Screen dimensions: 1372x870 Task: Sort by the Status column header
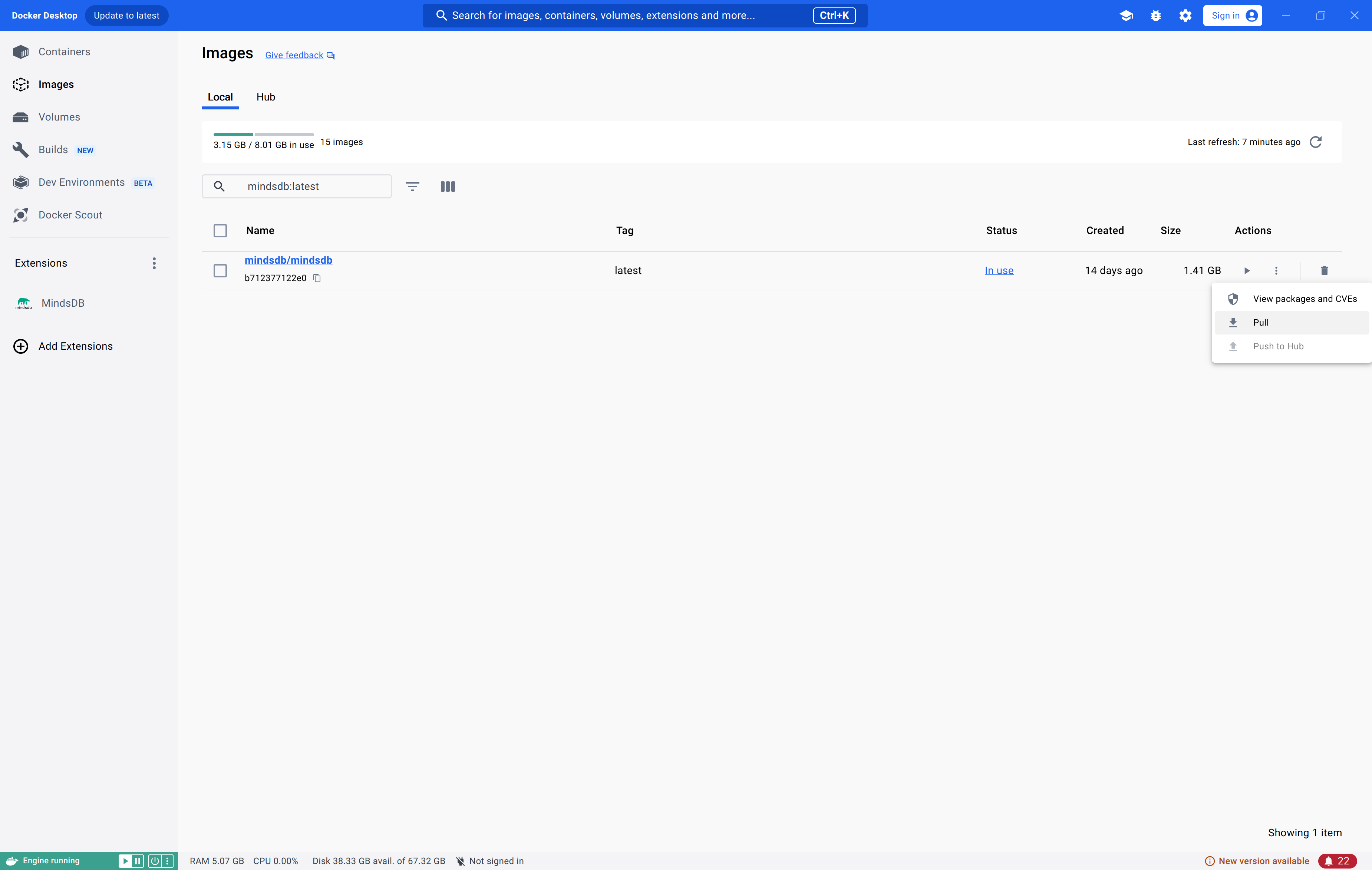[1001, 230]
